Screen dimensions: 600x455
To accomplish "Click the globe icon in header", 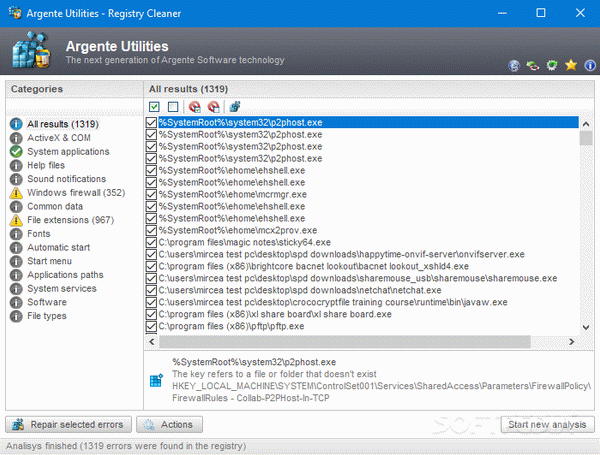I will 514,65.
